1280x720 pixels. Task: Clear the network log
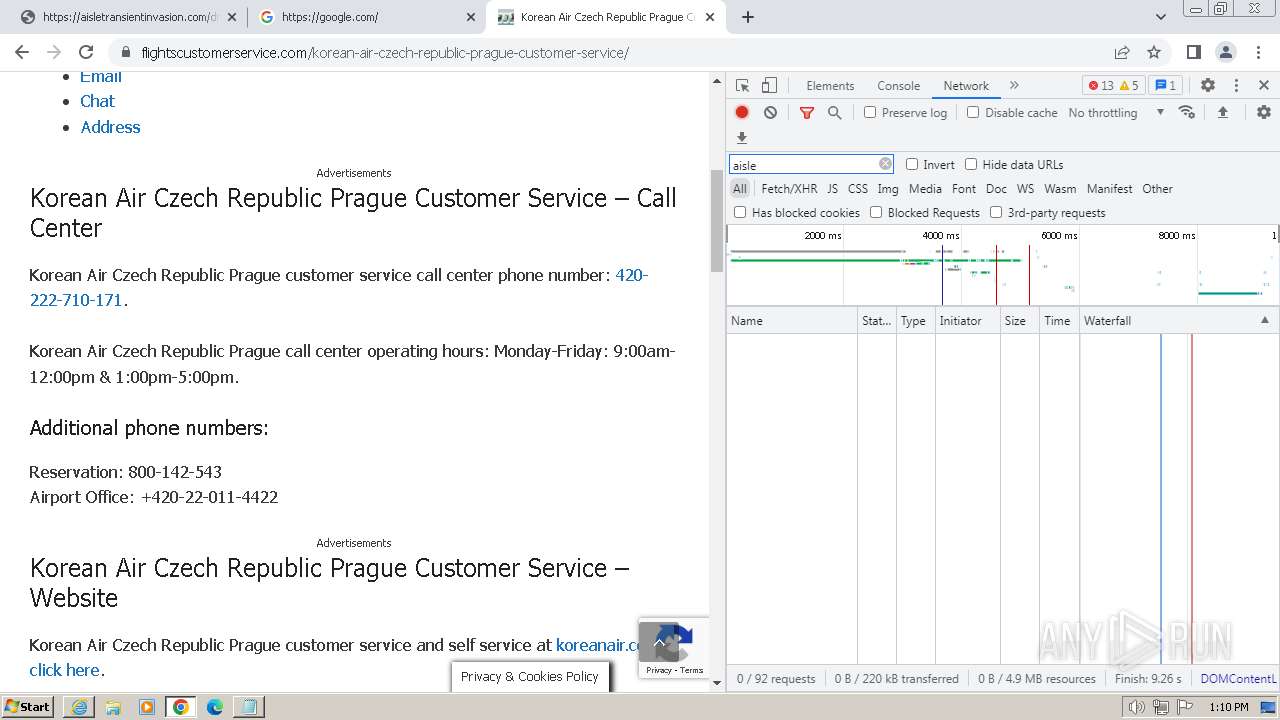(770, 113)
